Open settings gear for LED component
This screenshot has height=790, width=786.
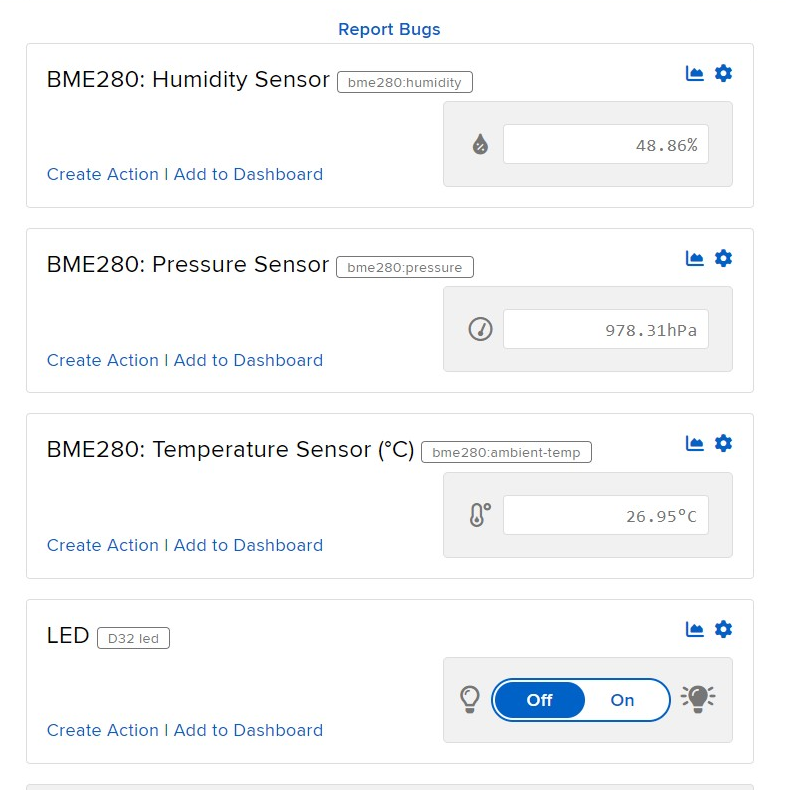723,629
